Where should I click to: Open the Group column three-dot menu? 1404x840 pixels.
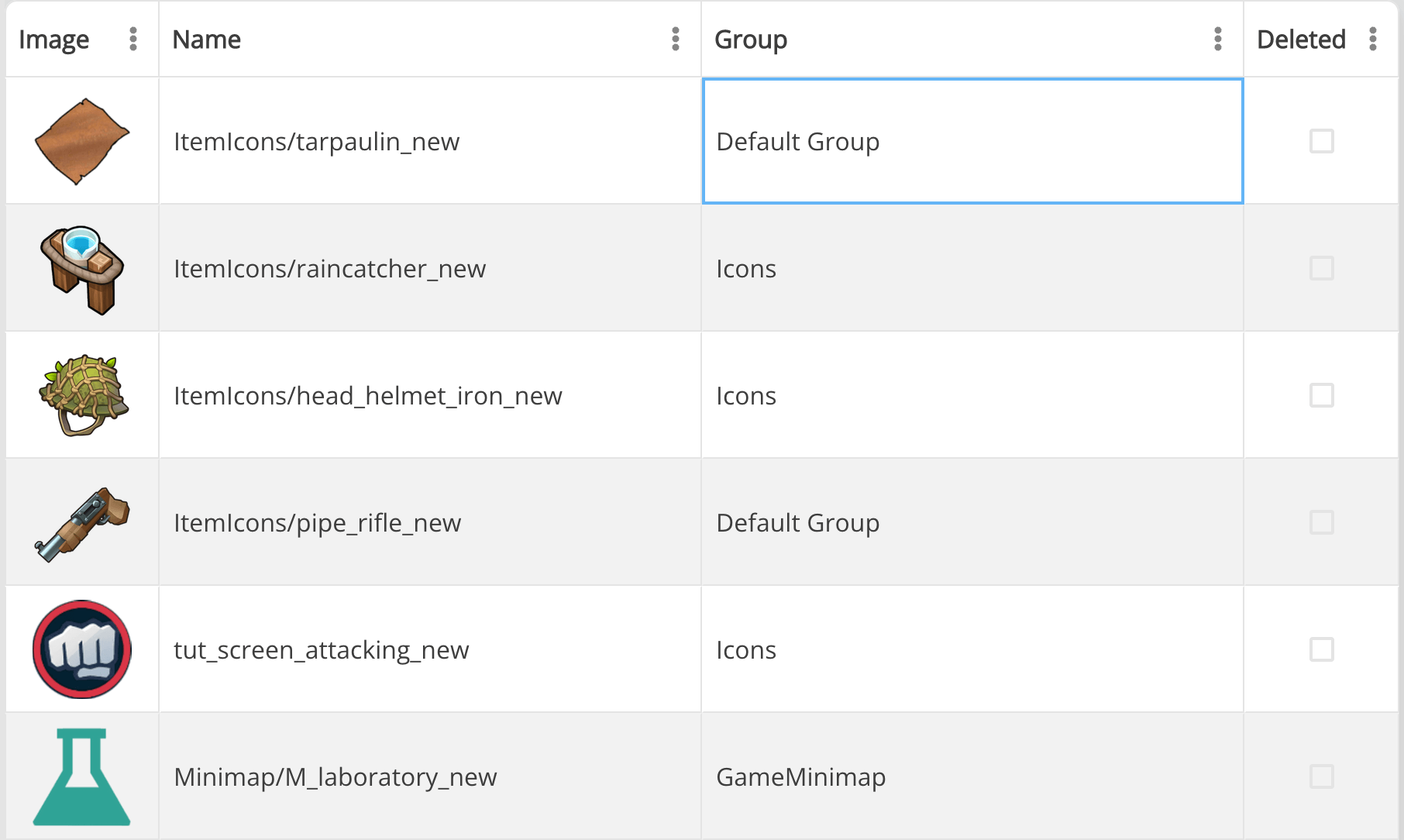(x=1218, y=40)
